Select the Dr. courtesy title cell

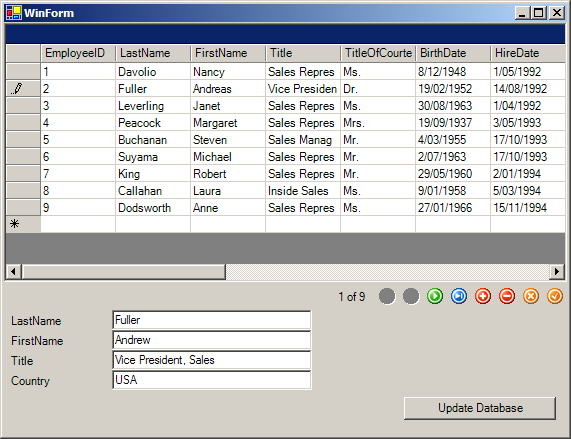pyautogui.click(x=378, y=88)
